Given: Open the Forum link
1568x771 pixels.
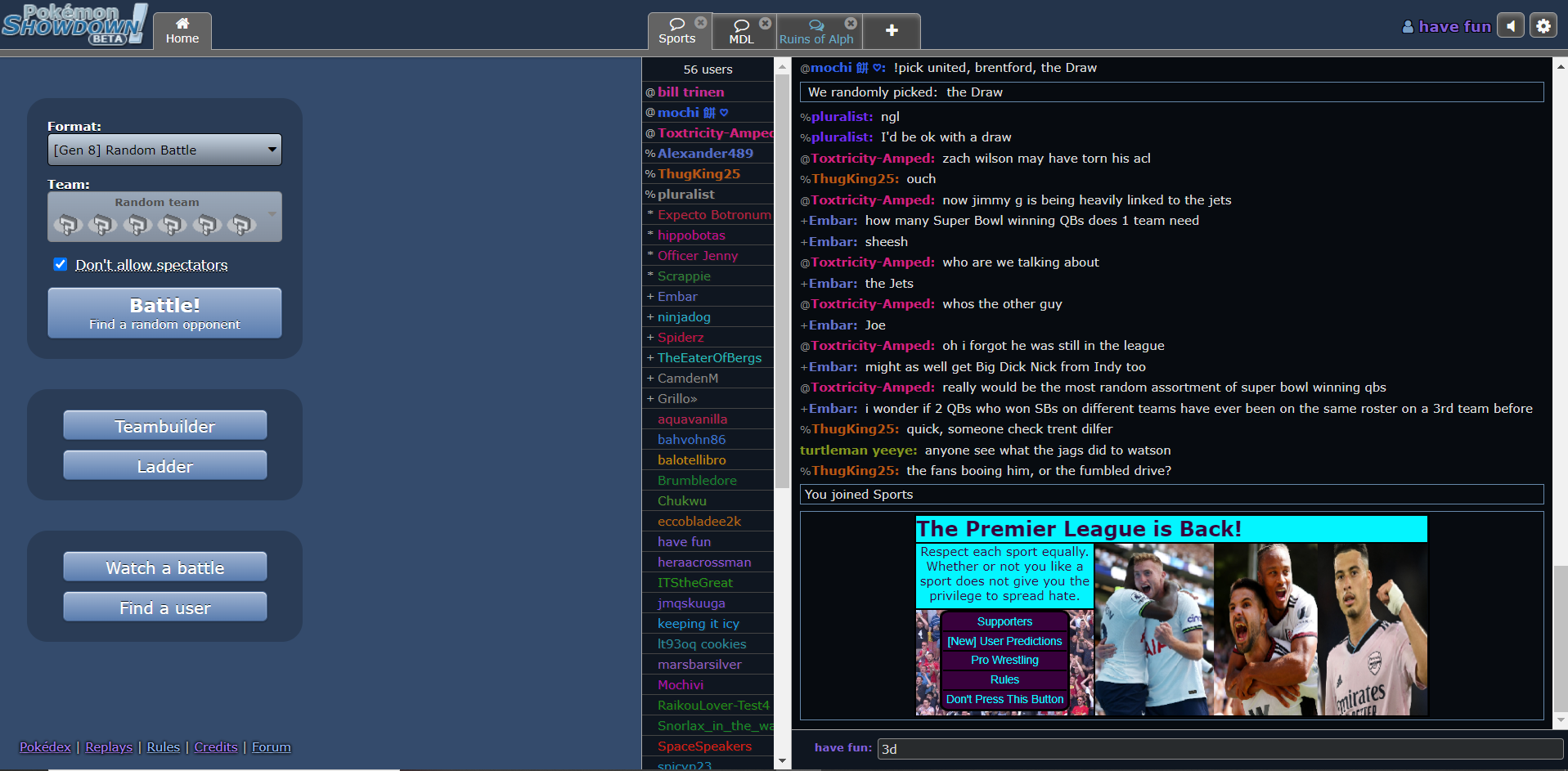Looking at the screenshot, I should pyautogui.click(x=272, y=746).
